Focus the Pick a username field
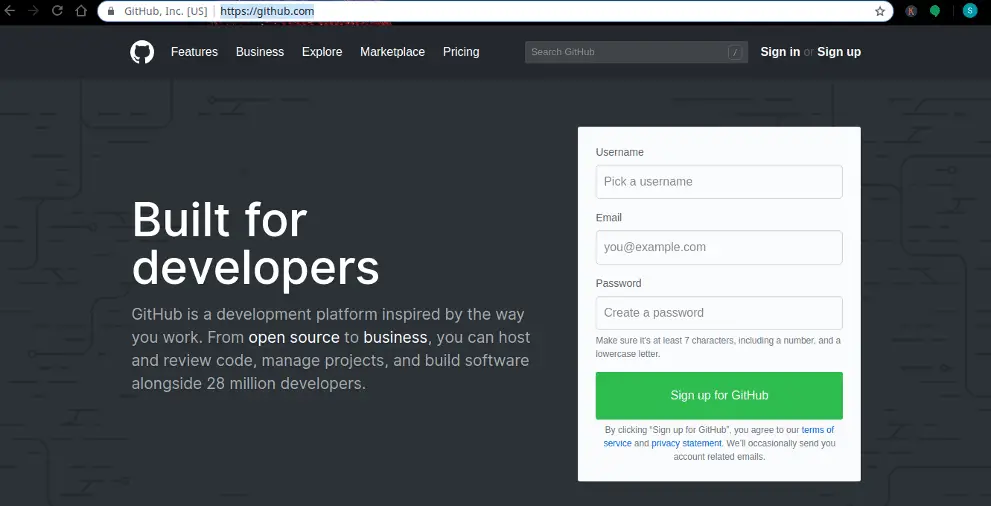This screenshot has width=991, height=506. click(x=719, y=182)
